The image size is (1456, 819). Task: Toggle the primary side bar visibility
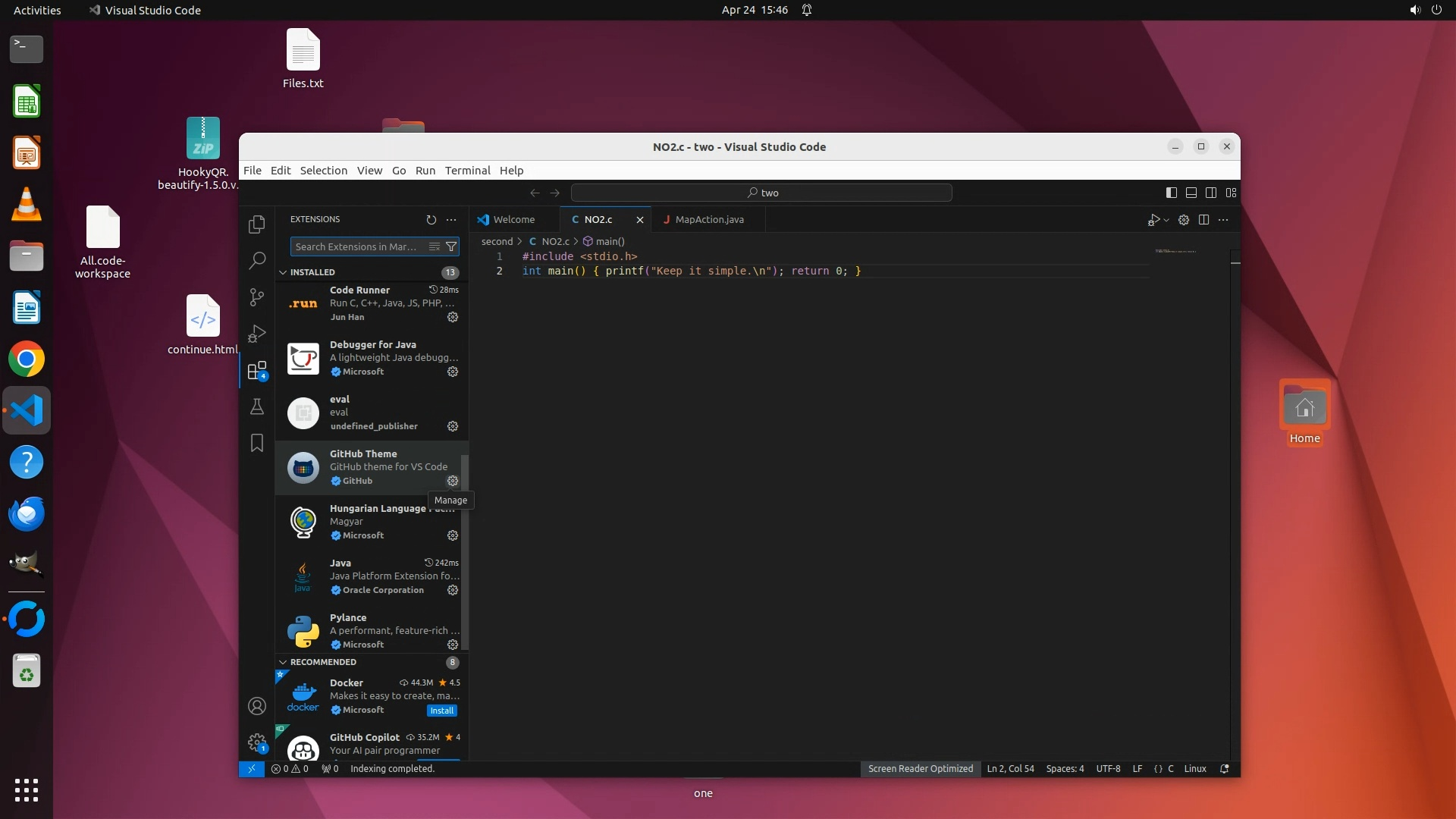coord(1172,193)
